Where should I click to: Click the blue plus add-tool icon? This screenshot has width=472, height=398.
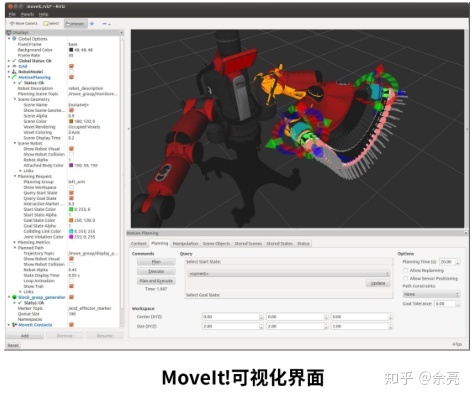pos(92,24)
